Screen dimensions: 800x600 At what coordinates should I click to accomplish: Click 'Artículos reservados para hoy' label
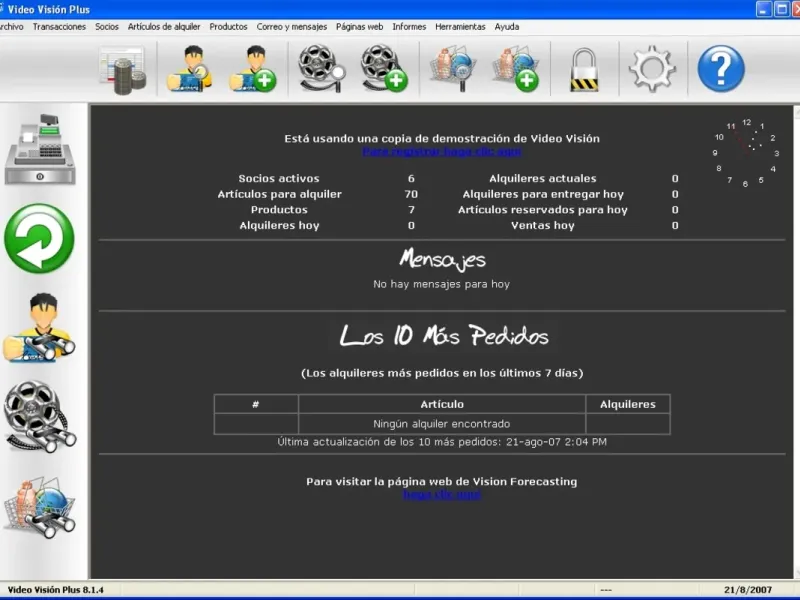click(543, 210)
